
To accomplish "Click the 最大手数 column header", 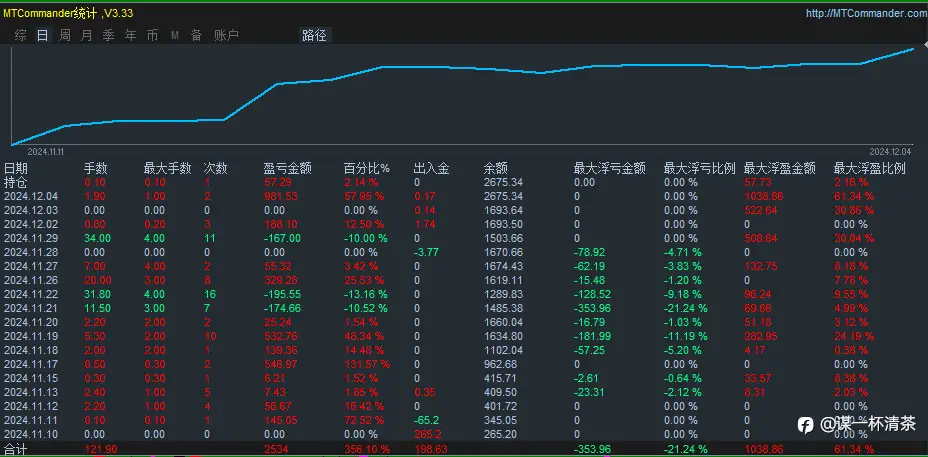I will tap(167, 169).
